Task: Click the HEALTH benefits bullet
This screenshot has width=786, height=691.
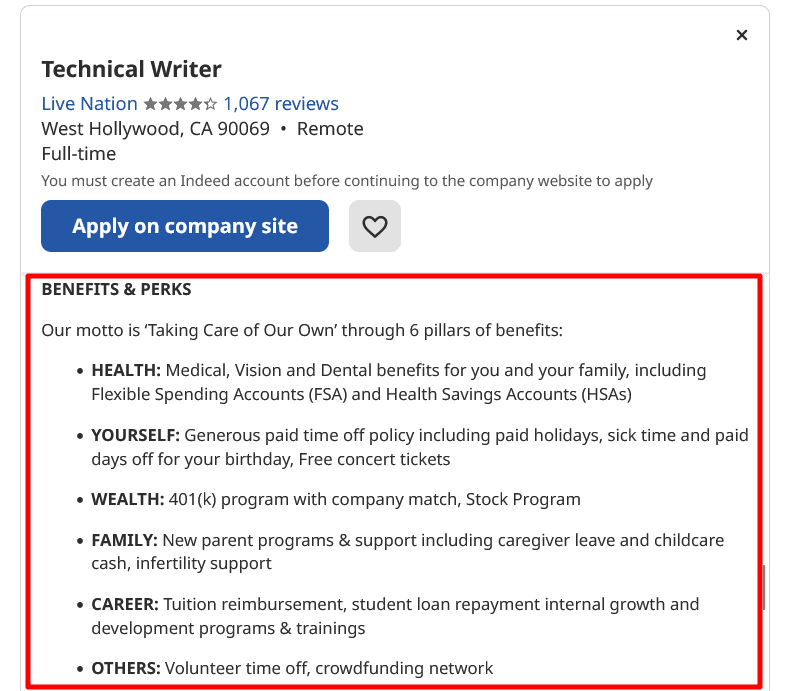Action: click(x=398, y=382)
